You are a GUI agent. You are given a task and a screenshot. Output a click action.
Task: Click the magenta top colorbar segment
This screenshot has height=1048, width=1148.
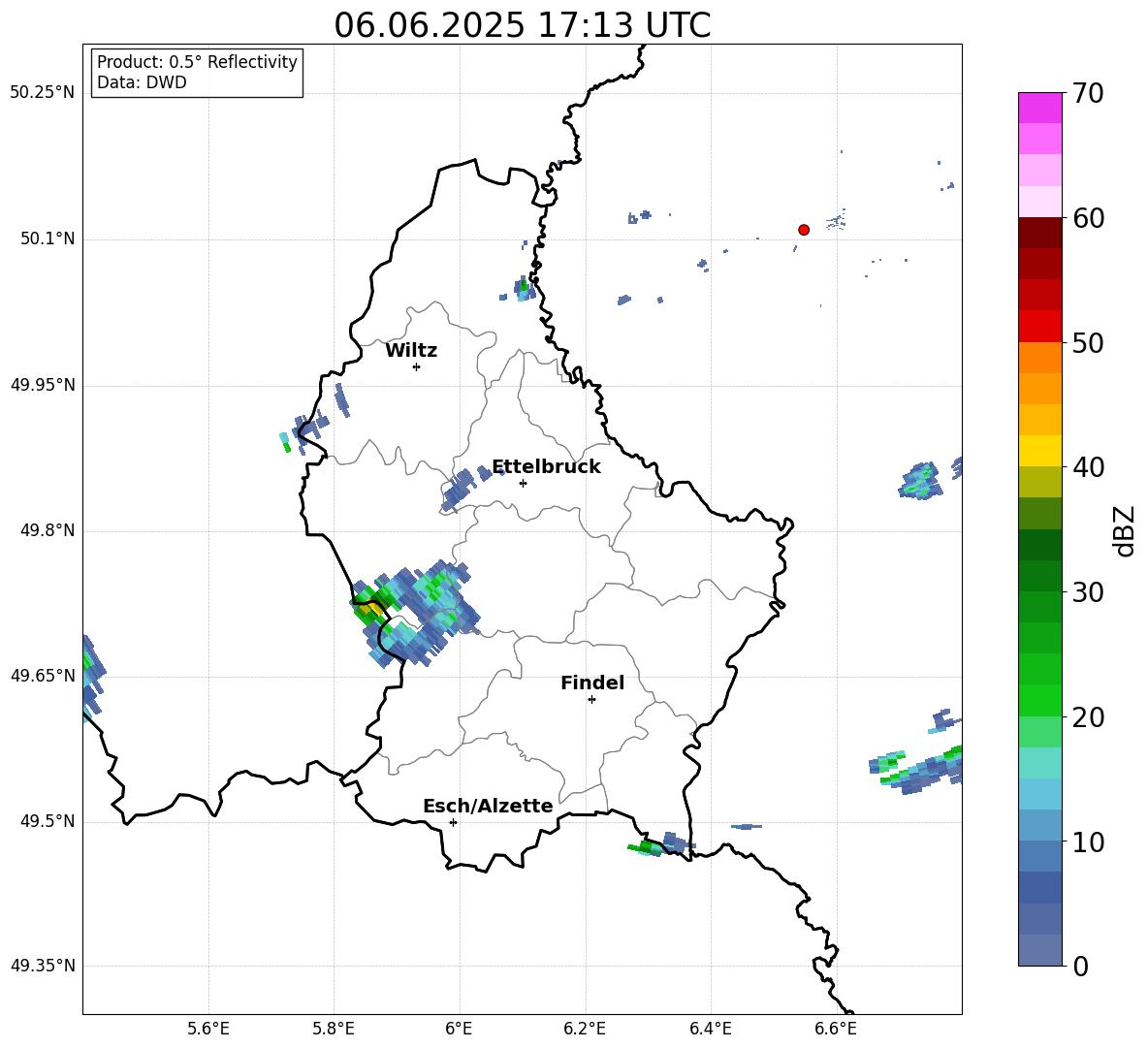coord(1039,108)
